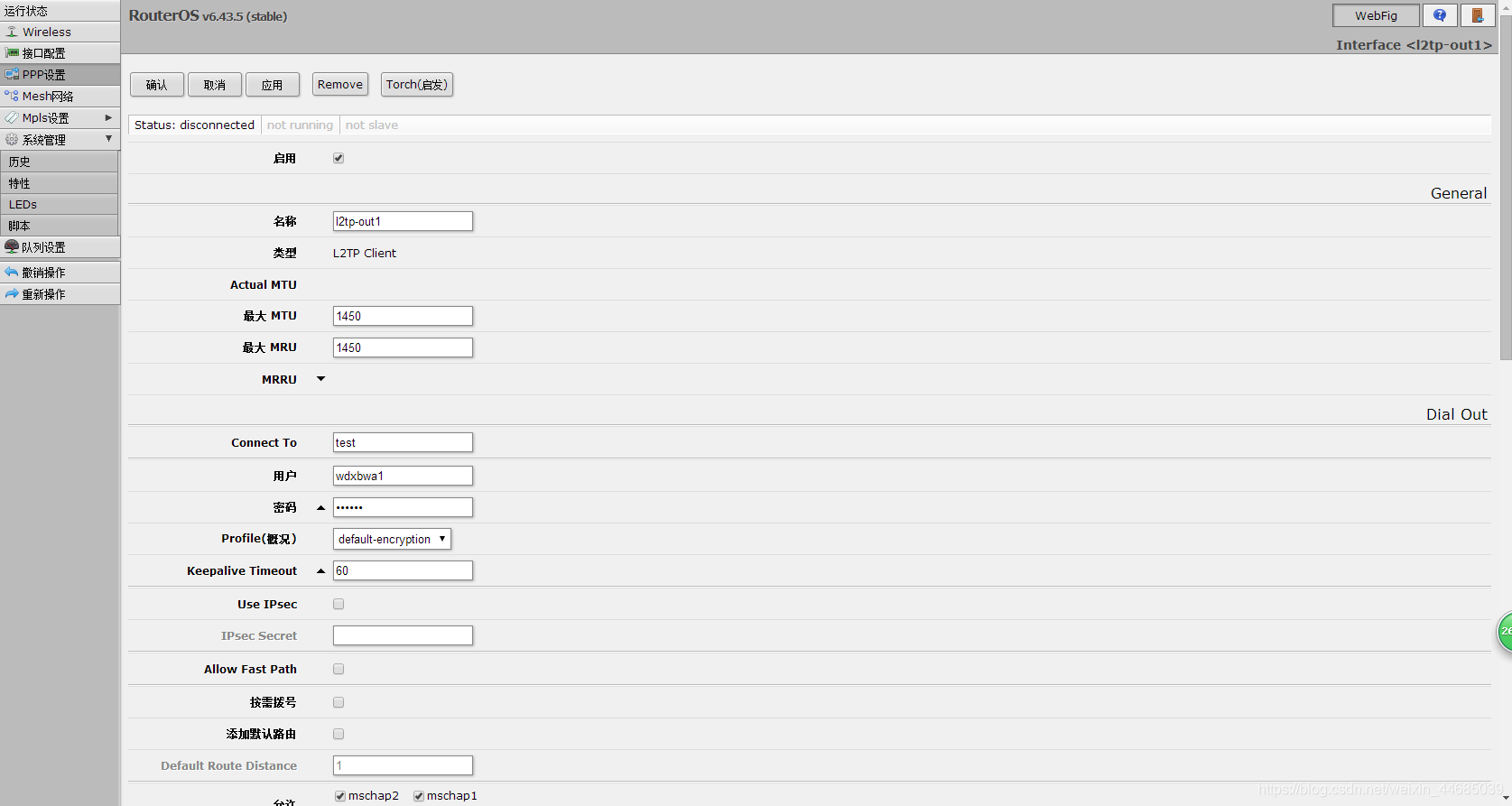Click the Mesh网络 icon
The height and width of the screenshot is (806, 1512).
12,96
